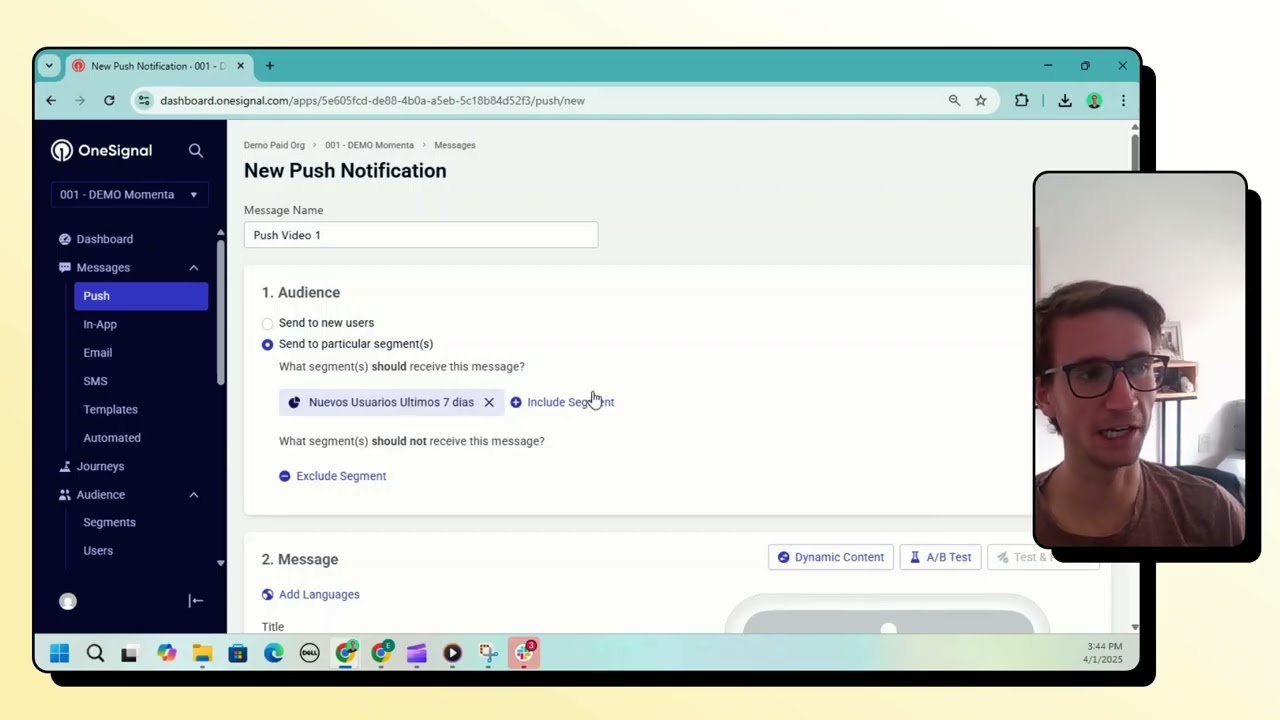The width and height of the screenshot is (1280, 720).
Task: Collapse the sidebar with the arrow icon
Action: 196,601
